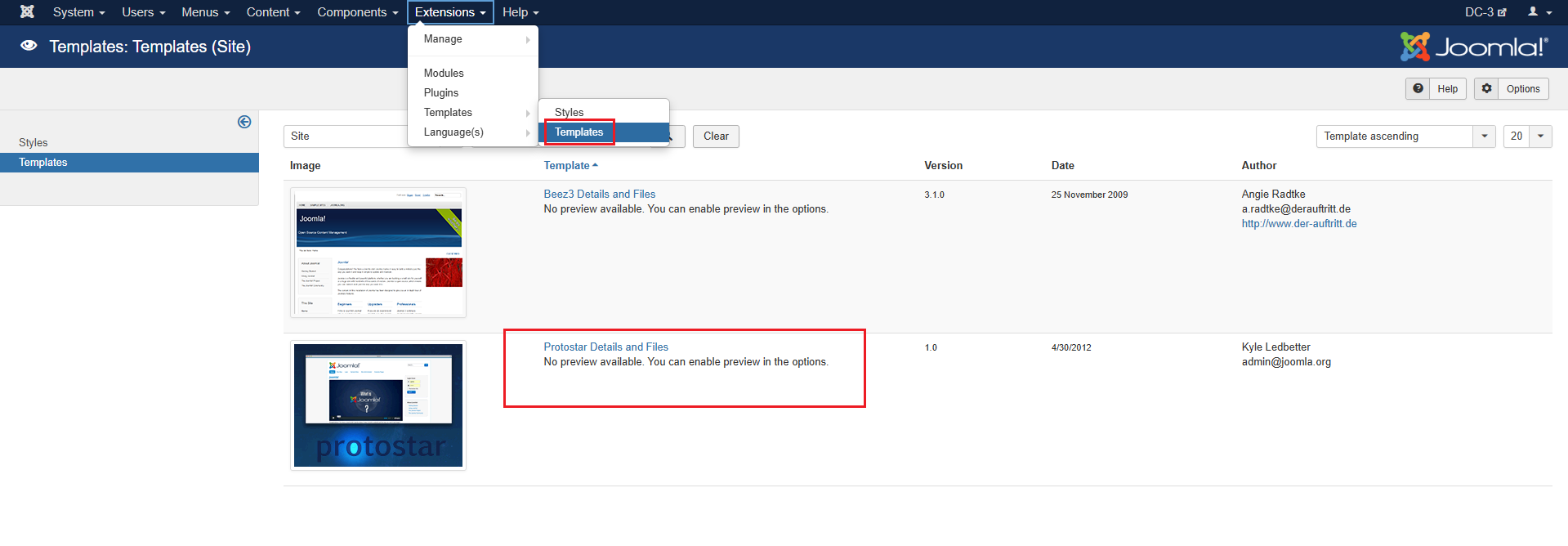
Task: Click the Joomla logo icon in top bar
Action: (x=27, y=11)
